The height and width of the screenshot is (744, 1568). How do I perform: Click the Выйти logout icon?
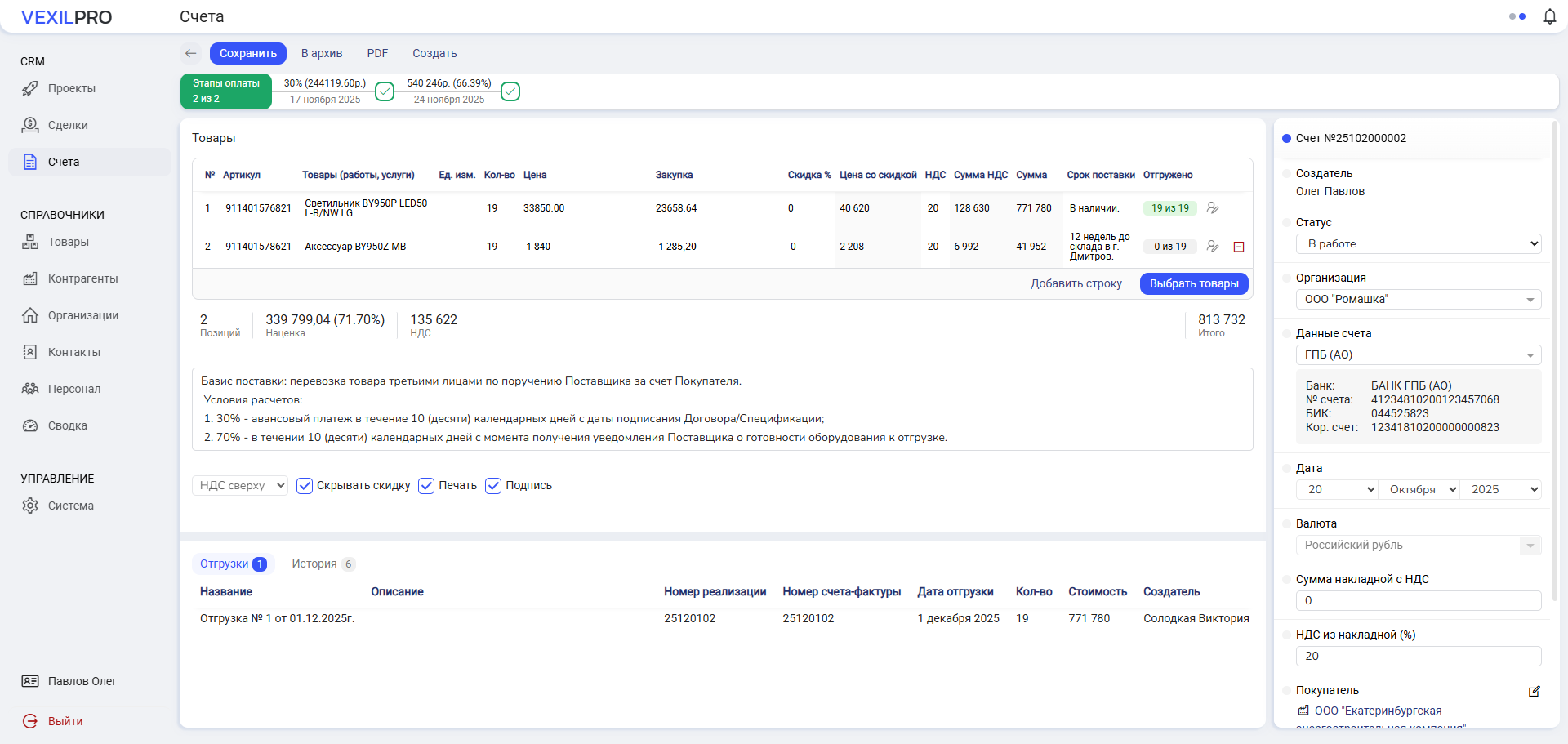30,721
